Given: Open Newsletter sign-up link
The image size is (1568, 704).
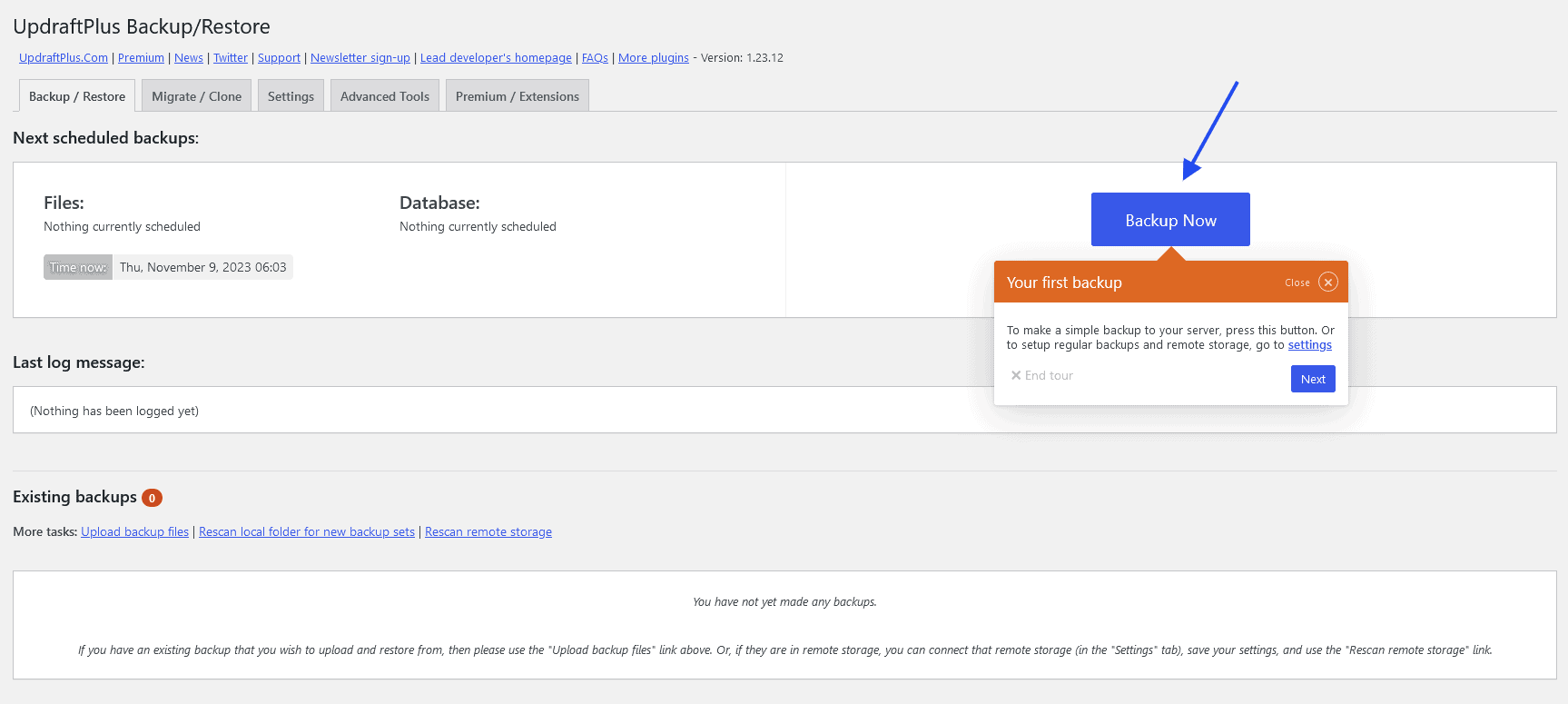Looking at the screenshot, I should pos(360,58).
